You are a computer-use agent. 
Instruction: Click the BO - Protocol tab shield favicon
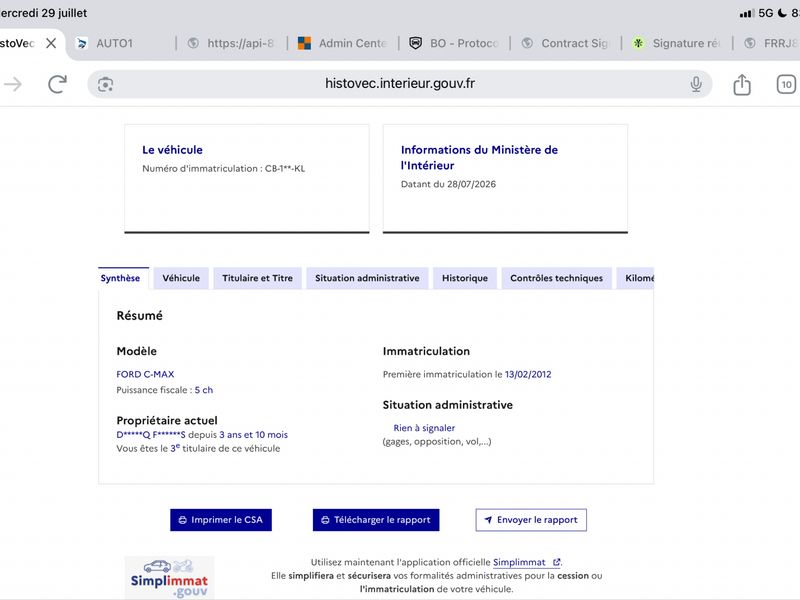click(416, 43)
